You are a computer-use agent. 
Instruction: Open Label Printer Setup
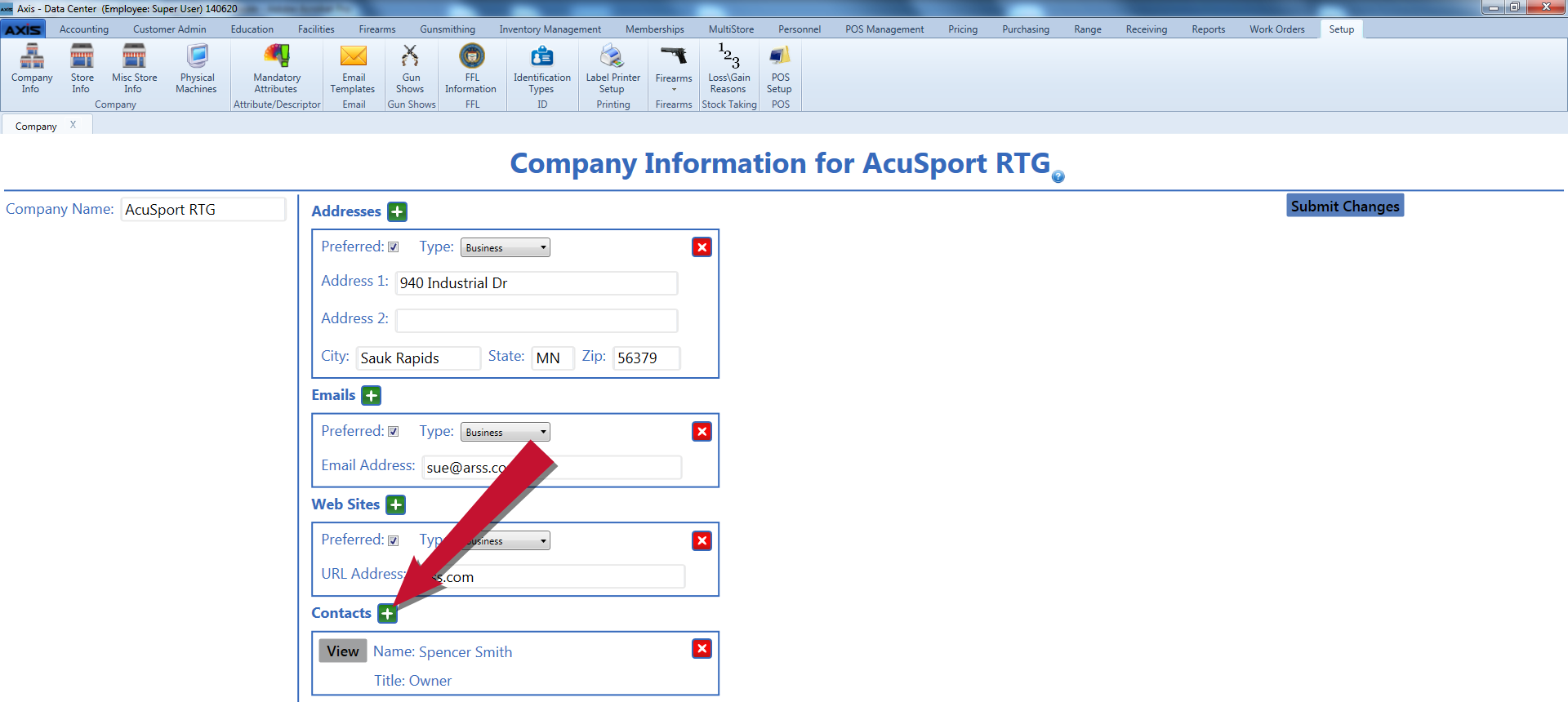click(612, 69)
